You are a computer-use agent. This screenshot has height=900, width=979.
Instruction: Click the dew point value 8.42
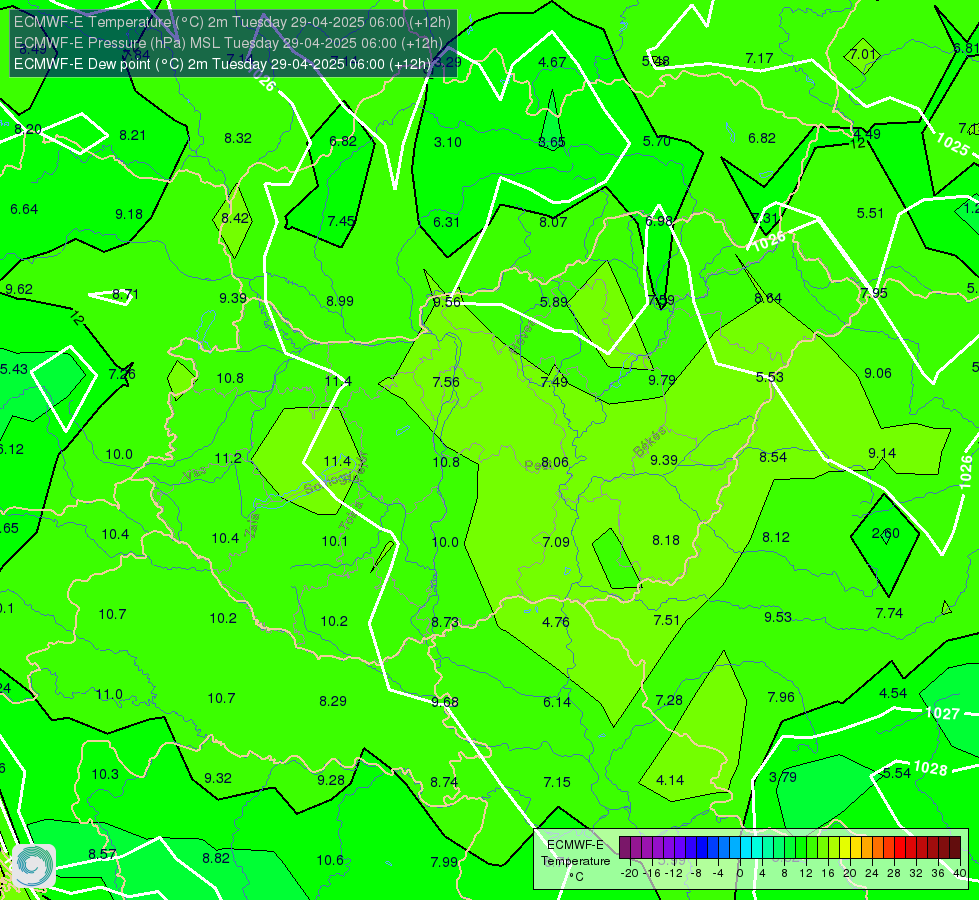click(x=235, y=219)
